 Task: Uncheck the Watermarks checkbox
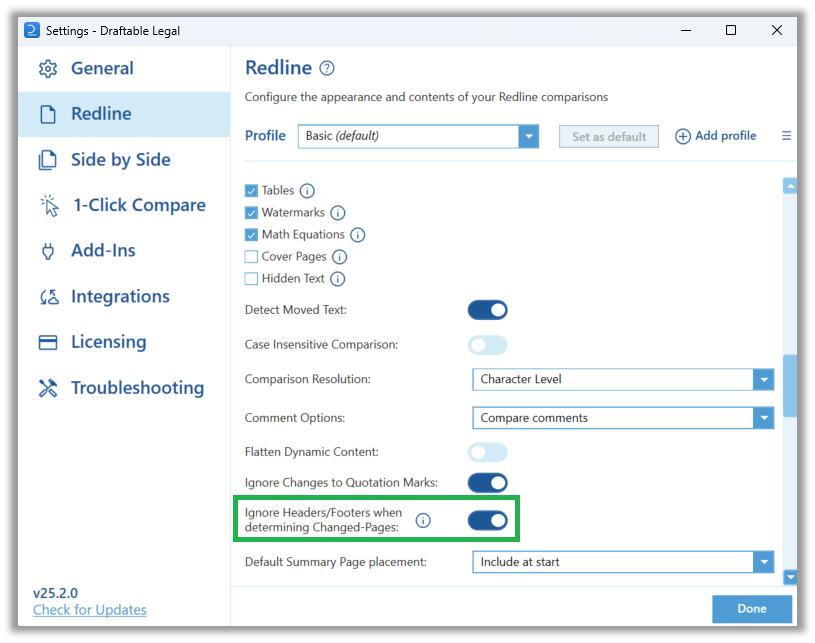pos(251,213)
